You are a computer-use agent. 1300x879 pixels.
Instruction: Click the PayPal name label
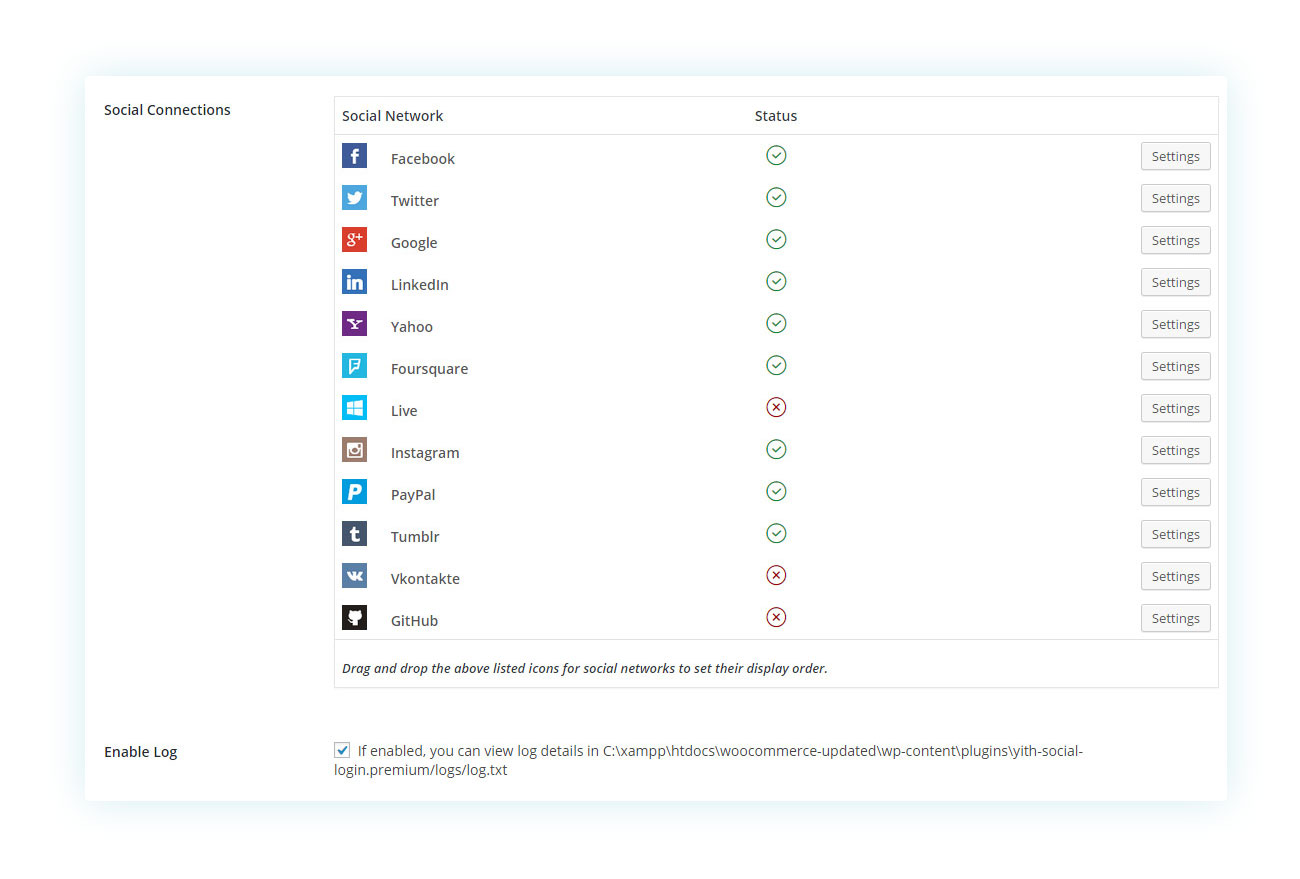(413, 495)
